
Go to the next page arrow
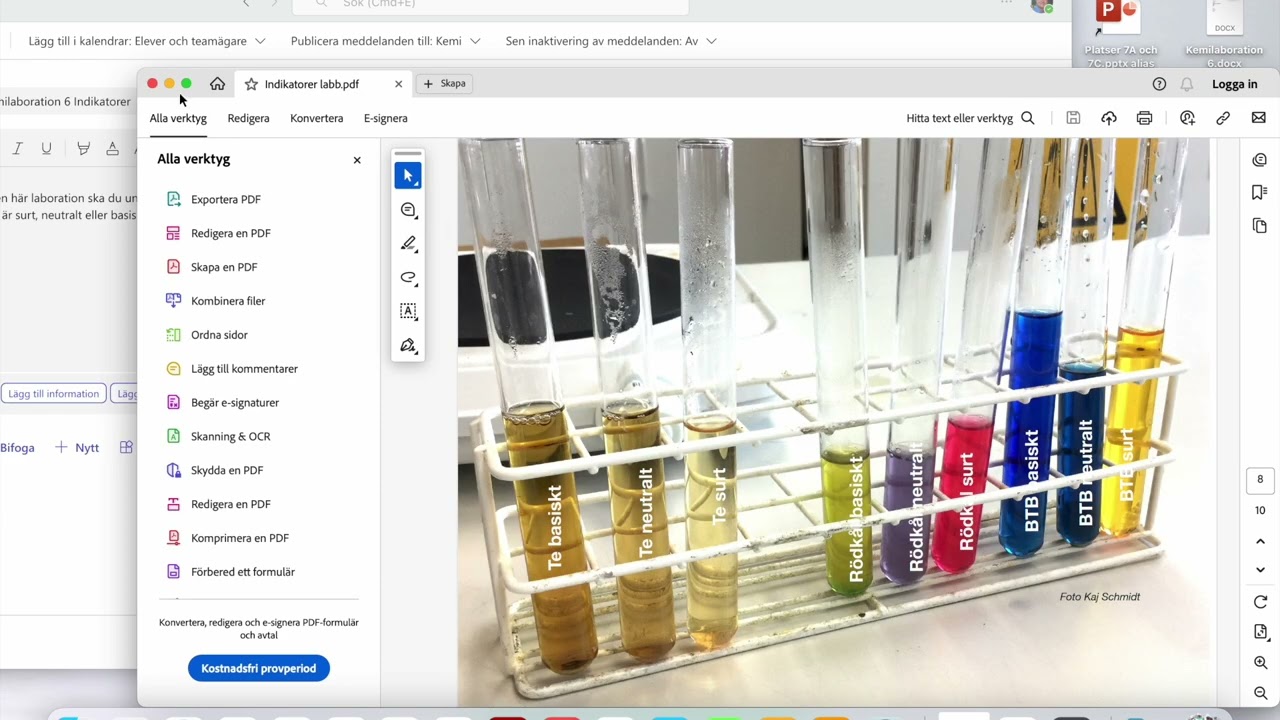[x=1260, y=569]
